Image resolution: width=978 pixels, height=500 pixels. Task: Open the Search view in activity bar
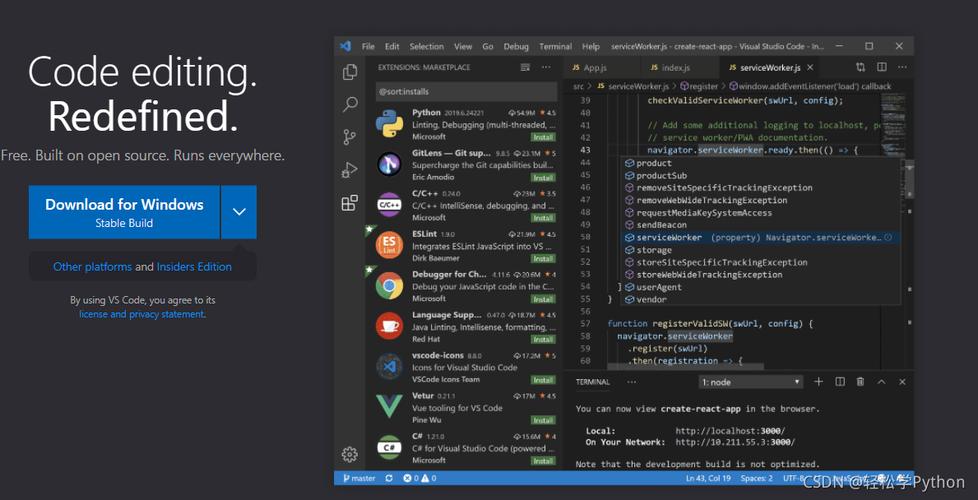350,104
